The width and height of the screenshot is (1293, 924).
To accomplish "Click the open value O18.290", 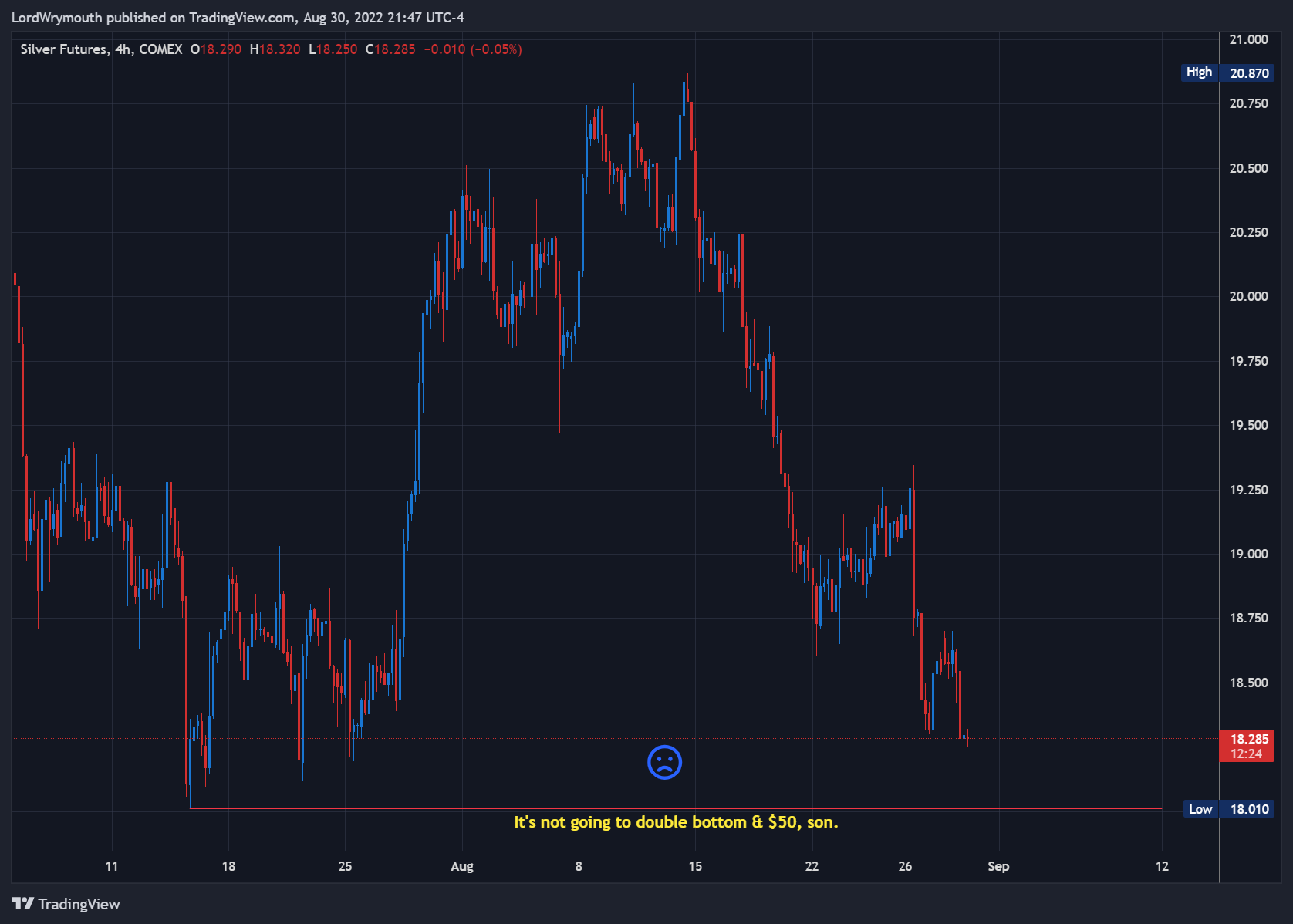I will [216, 49].
